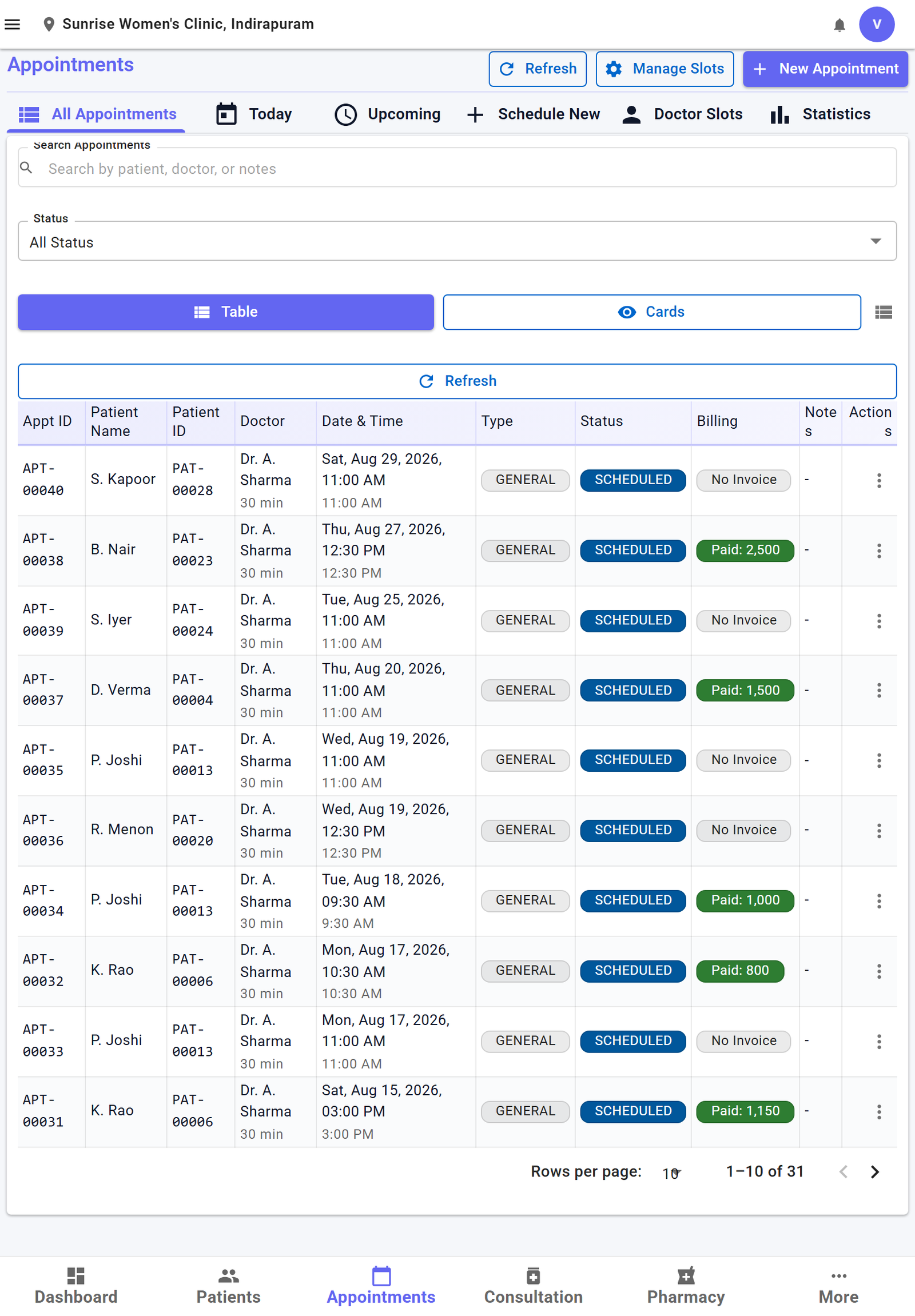This screenshot has width=915, height=1316.
Task: Open the Upcoming tab
Action: coord(388,114)
